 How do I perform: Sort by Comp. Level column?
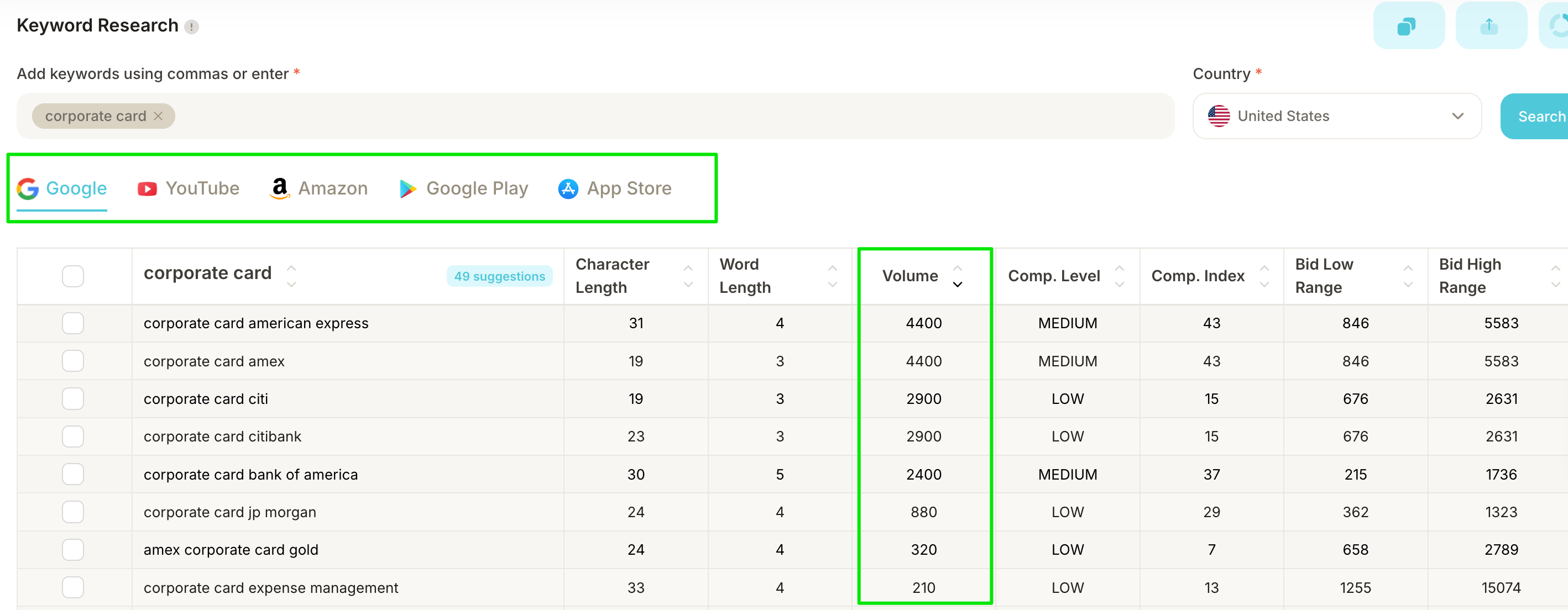click(x=1120, y=276)
